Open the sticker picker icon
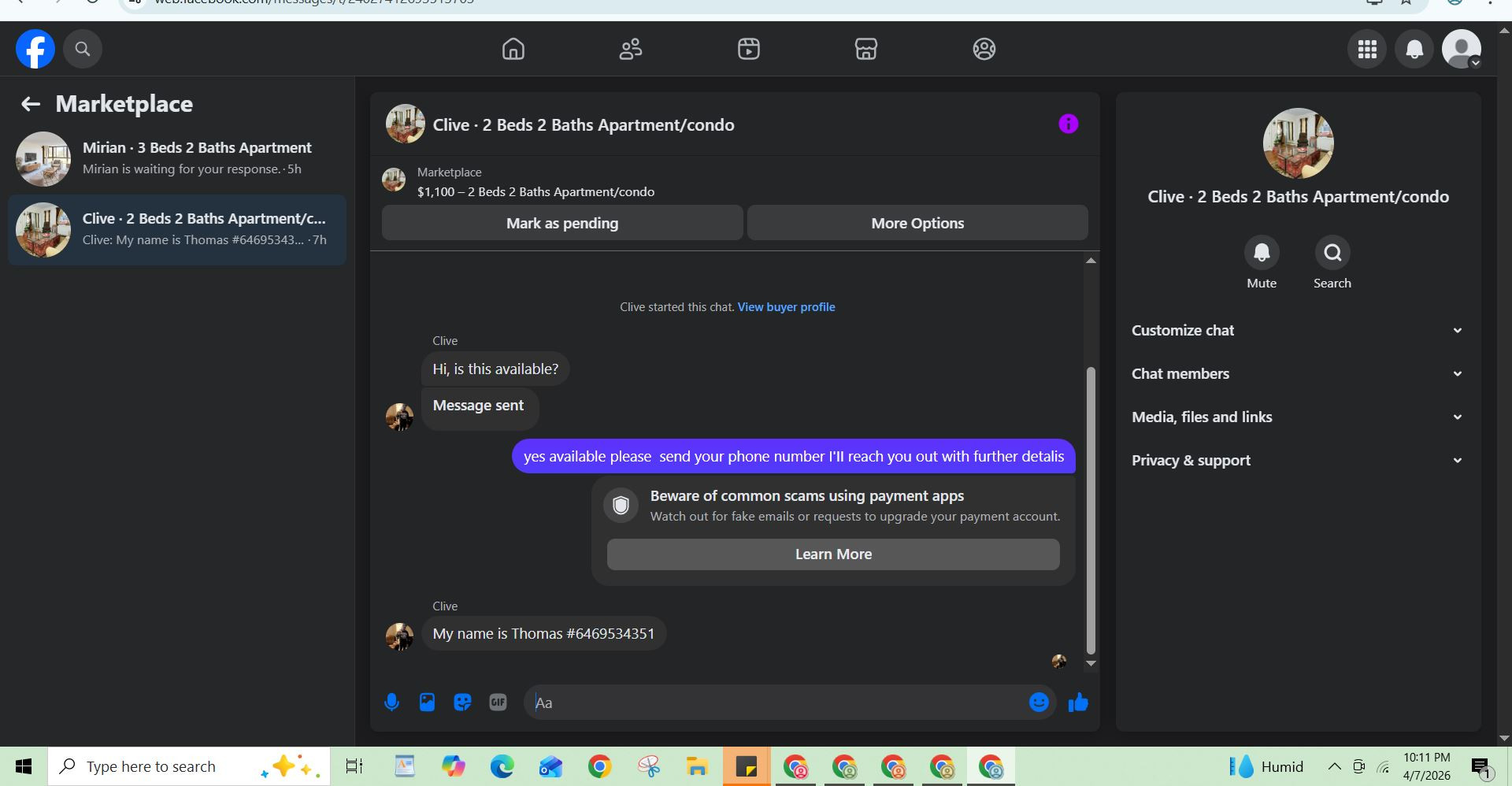 click(x=462, y=703)
